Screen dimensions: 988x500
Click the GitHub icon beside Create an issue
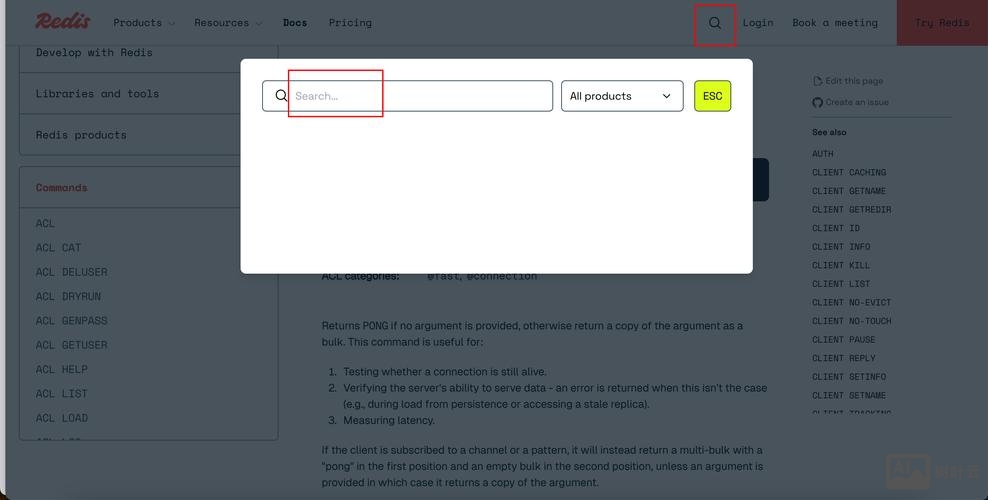pyautogui.click(x=817, y=102)
